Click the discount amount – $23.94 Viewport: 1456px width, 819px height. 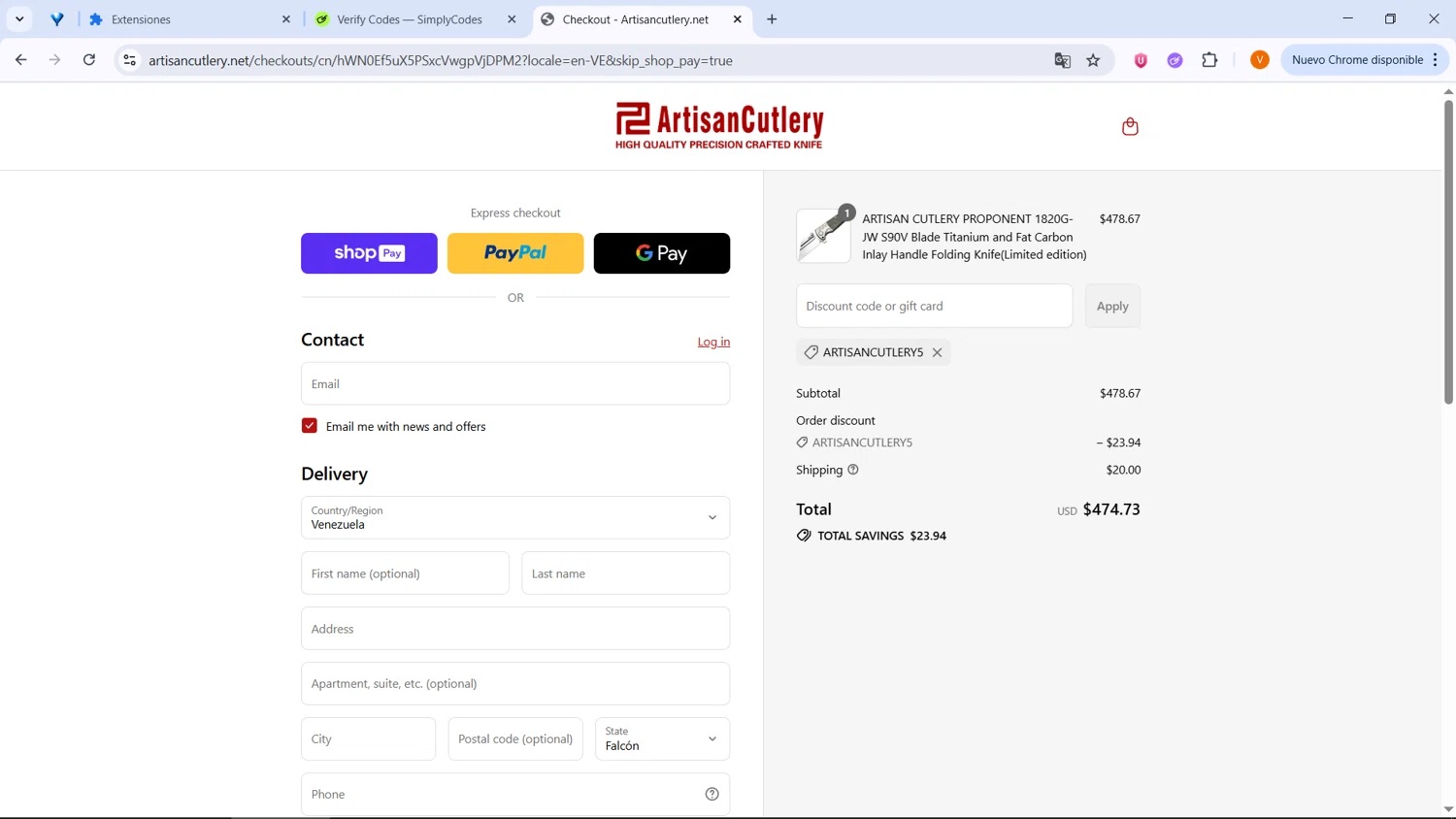tap(1118, 442)
